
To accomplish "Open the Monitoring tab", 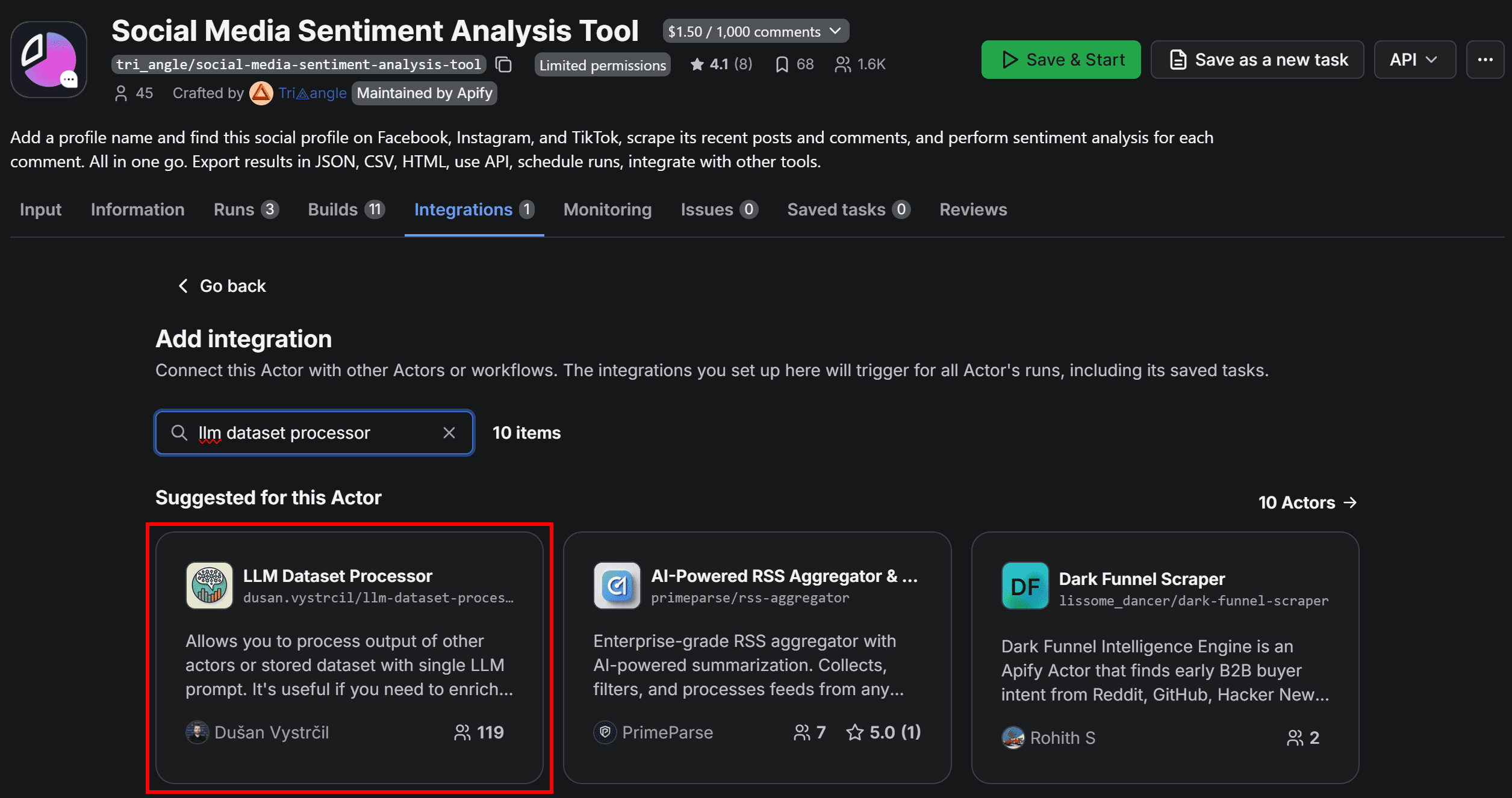I will [x=607, y=209].
